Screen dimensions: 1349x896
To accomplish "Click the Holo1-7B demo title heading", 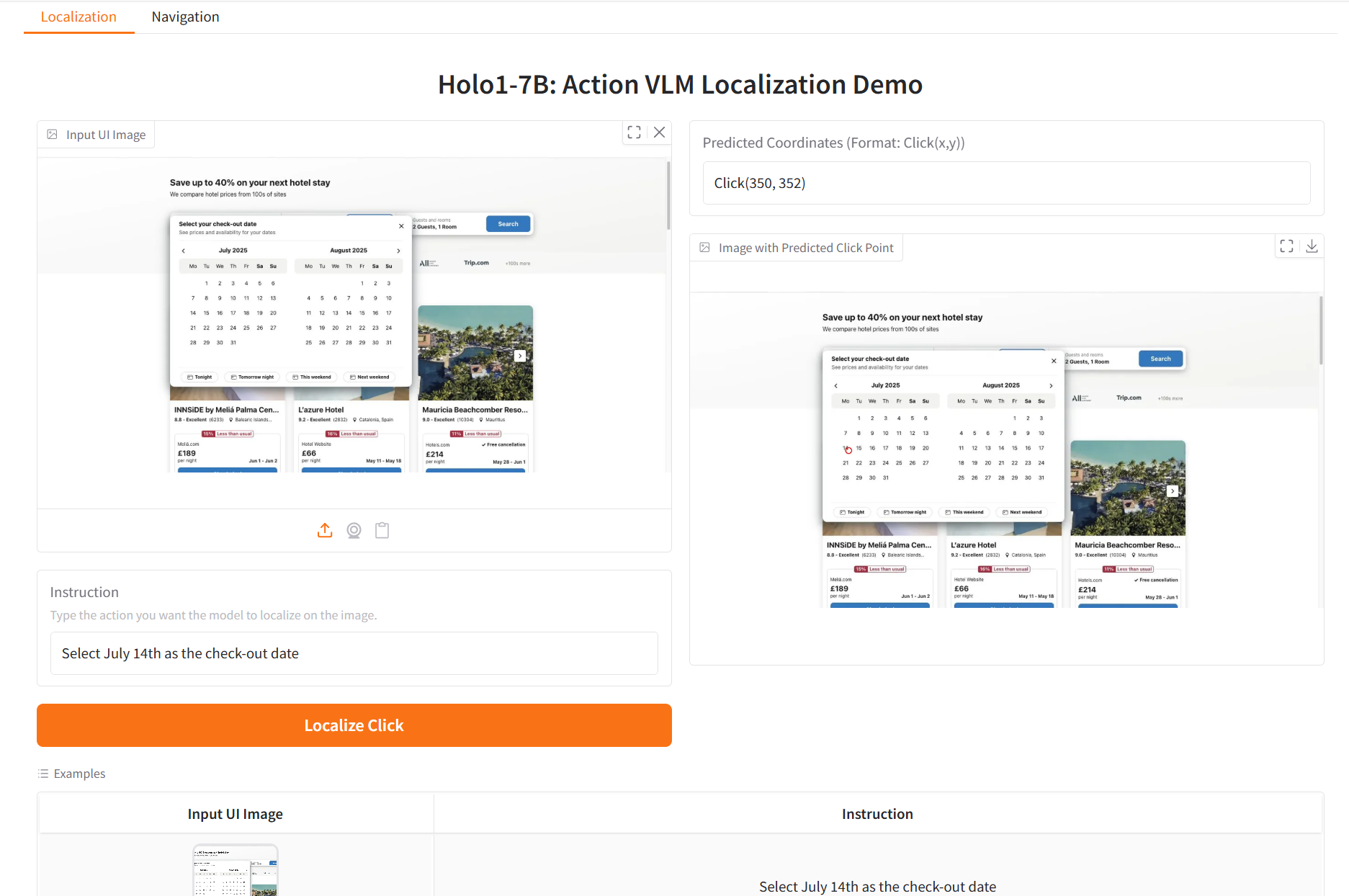I will coord(680,85).
